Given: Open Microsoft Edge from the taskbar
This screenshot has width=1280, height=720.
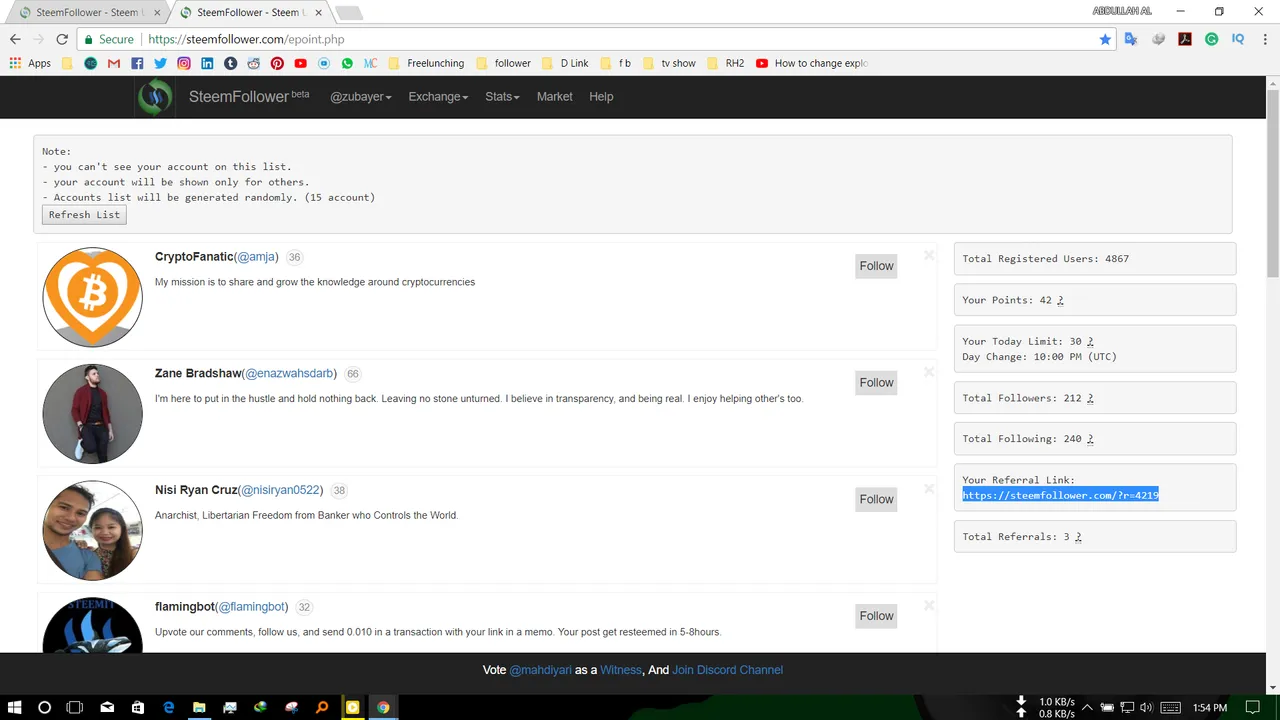Looking at the screenshot, I should 168,708.
